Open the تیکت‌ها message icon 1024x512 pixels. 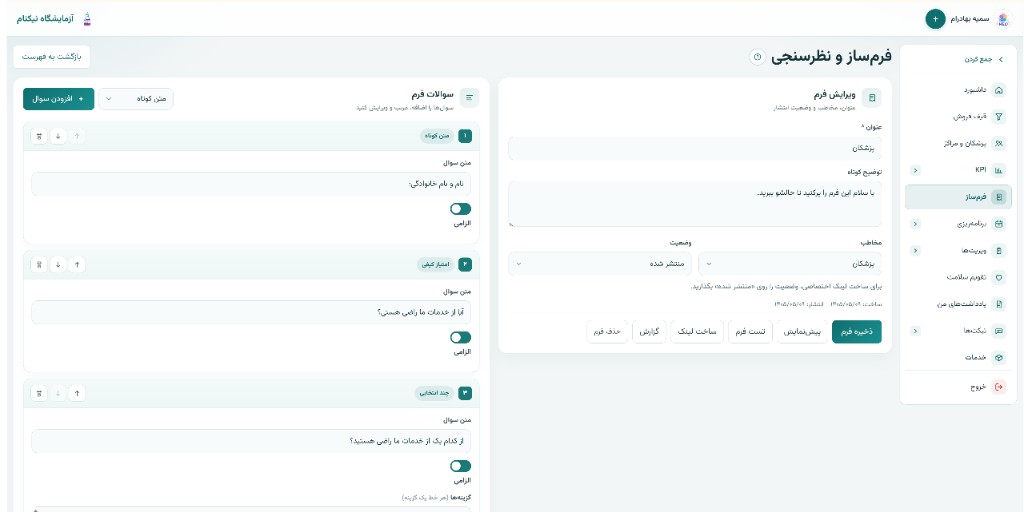tap(998, 330)
